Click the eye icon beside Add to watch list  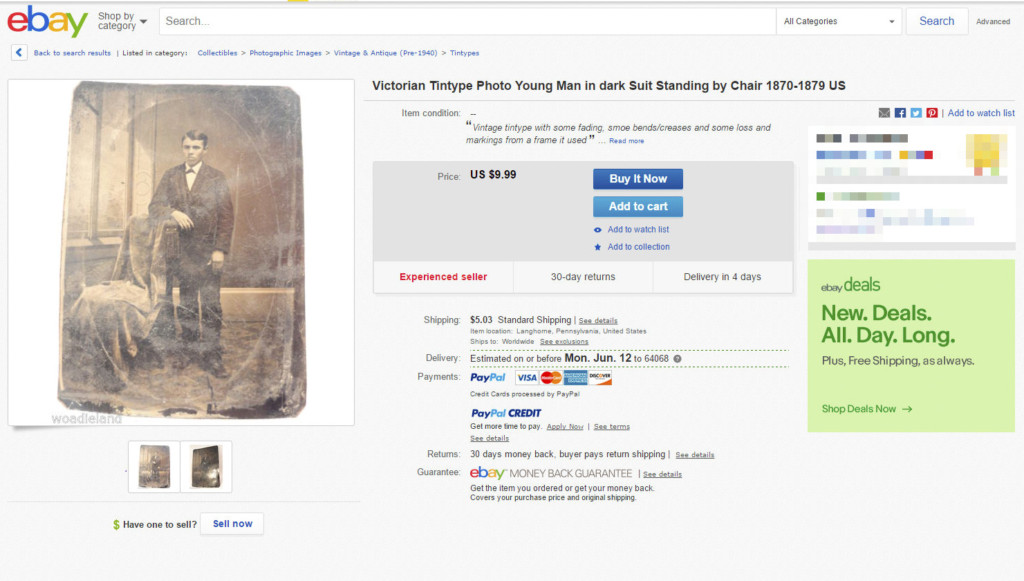598,230
